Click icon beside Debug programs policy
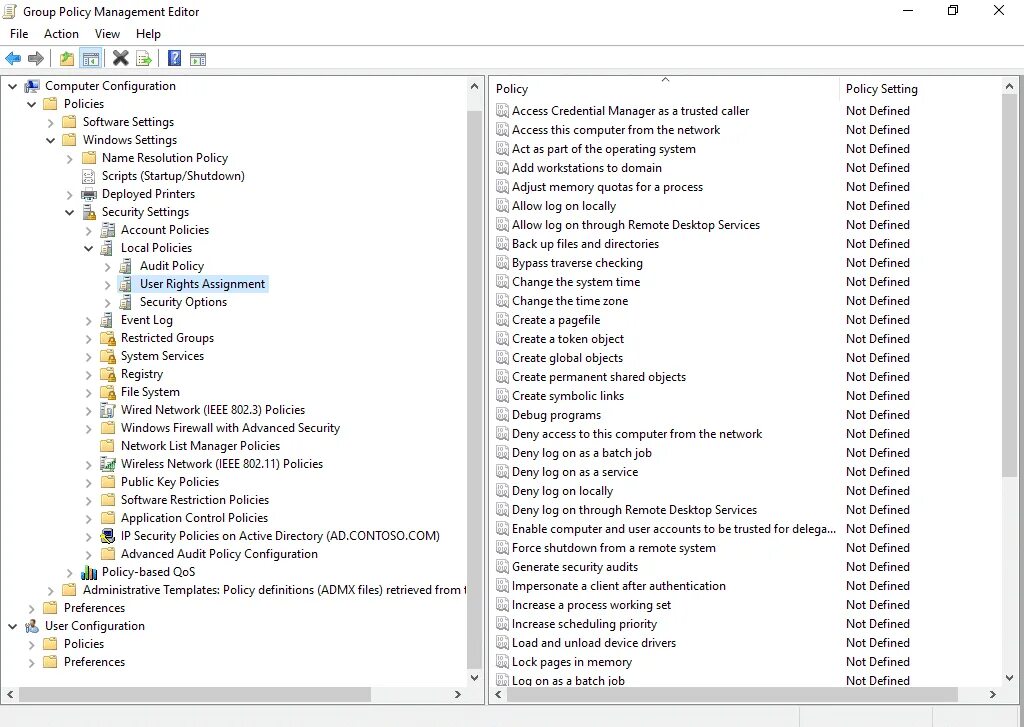This screenshot has height=727, width=1024. click(x=502, y=415)
